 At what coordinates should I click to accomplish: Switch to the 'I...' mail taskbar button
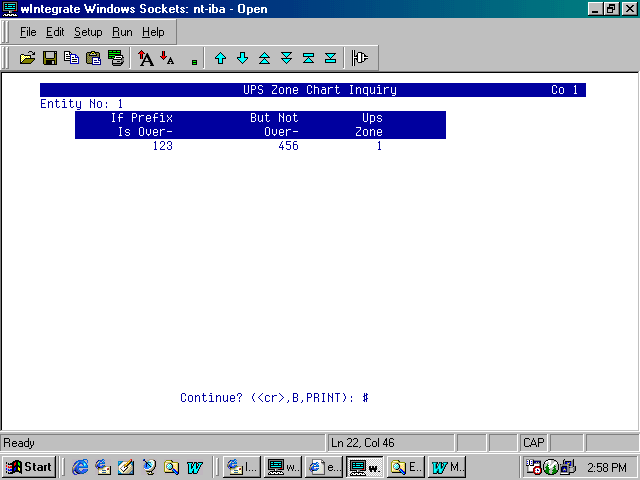coord(242,467)
